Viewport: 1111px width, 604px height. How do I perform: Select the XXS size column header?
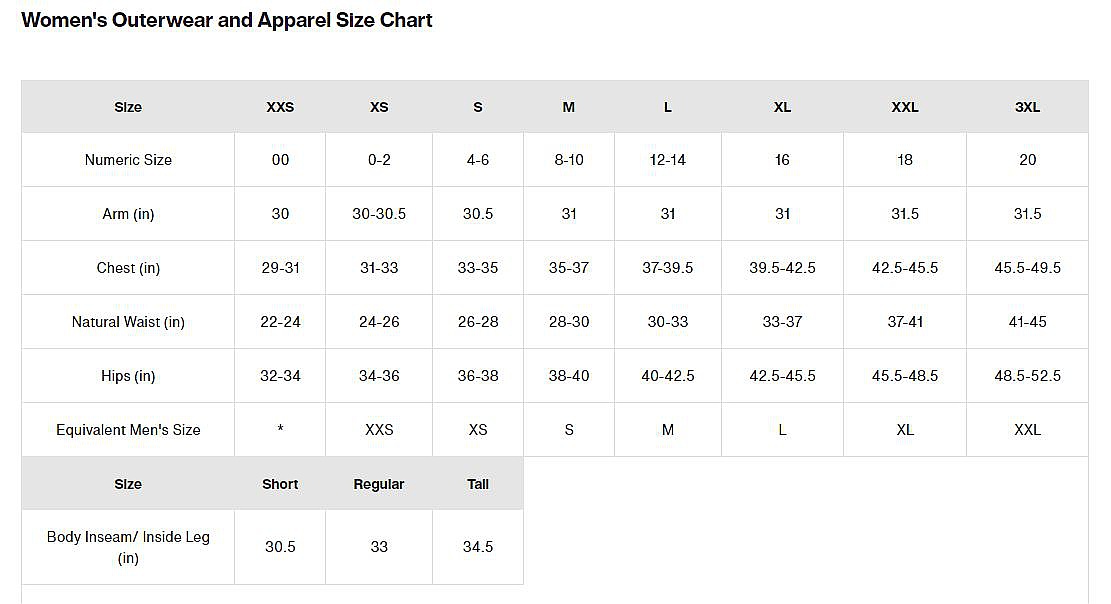tap(280, 107)
